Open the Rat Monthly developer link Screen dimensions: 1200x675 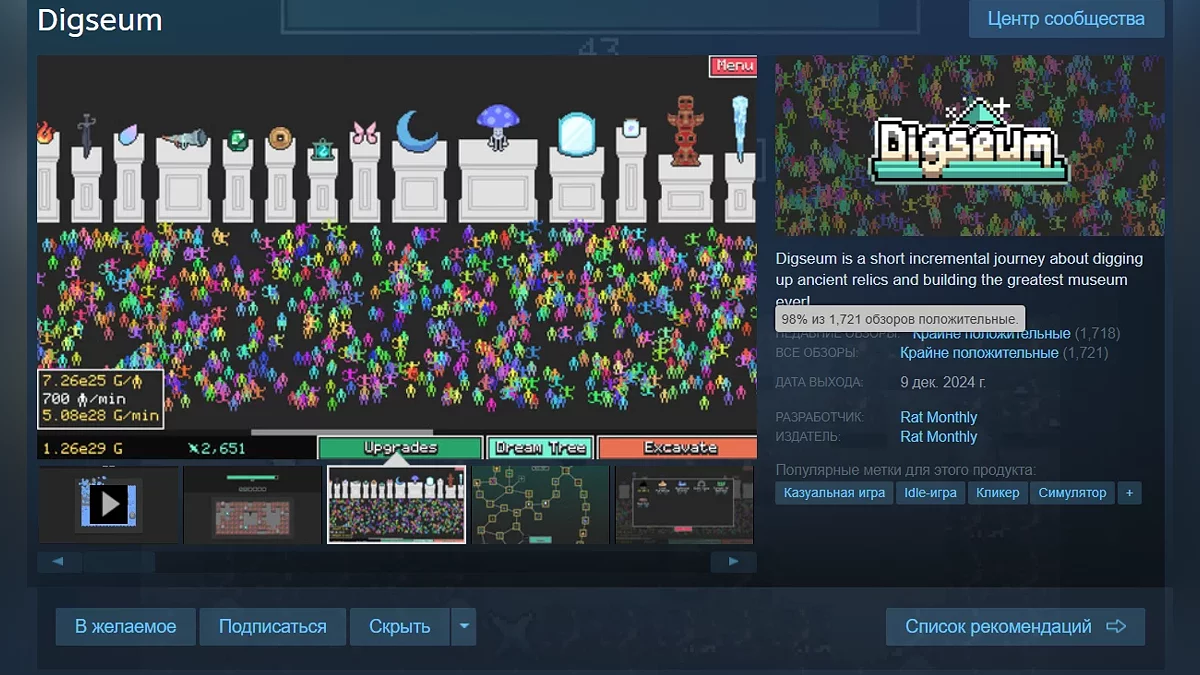[938, 417]
